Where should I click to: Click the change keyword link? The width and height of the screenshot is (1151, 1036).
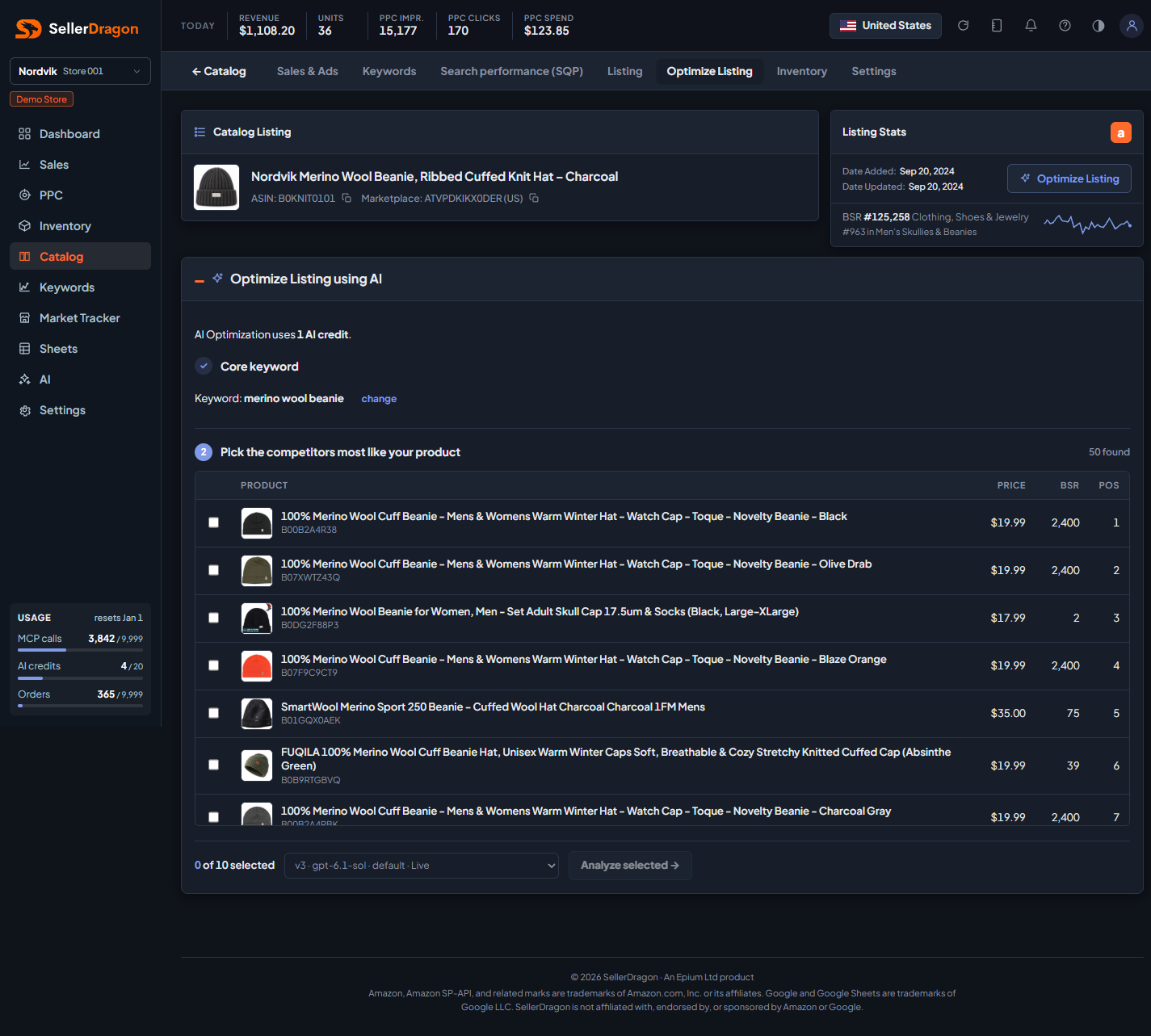pyautogui.click(x=379, y=399)
